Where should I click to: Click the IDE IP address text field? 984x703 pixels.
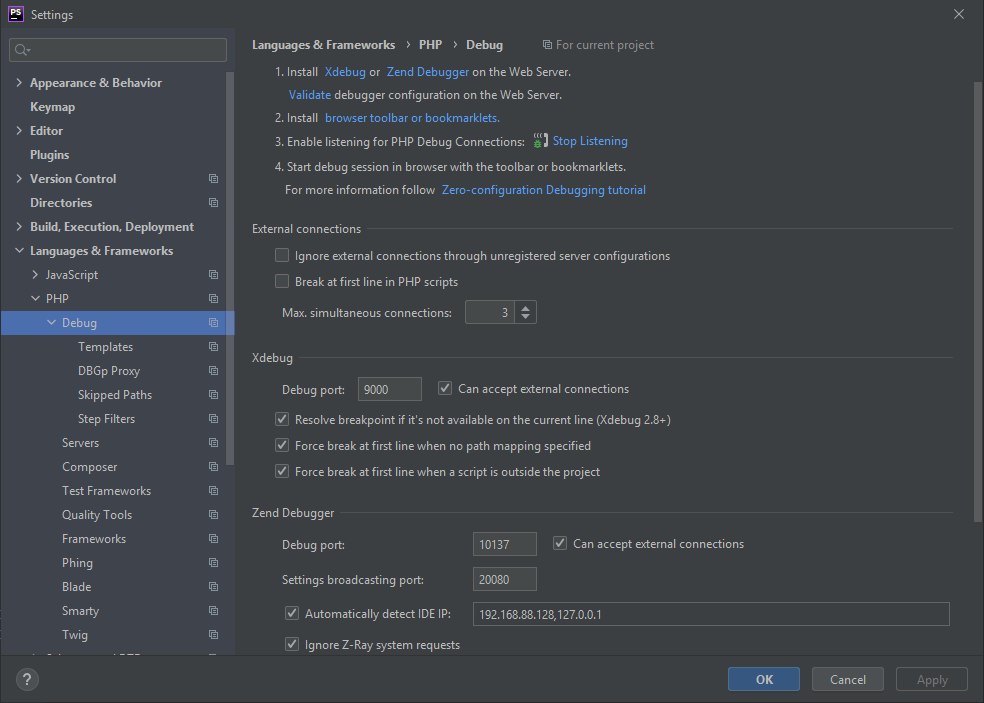click(711, 614)
